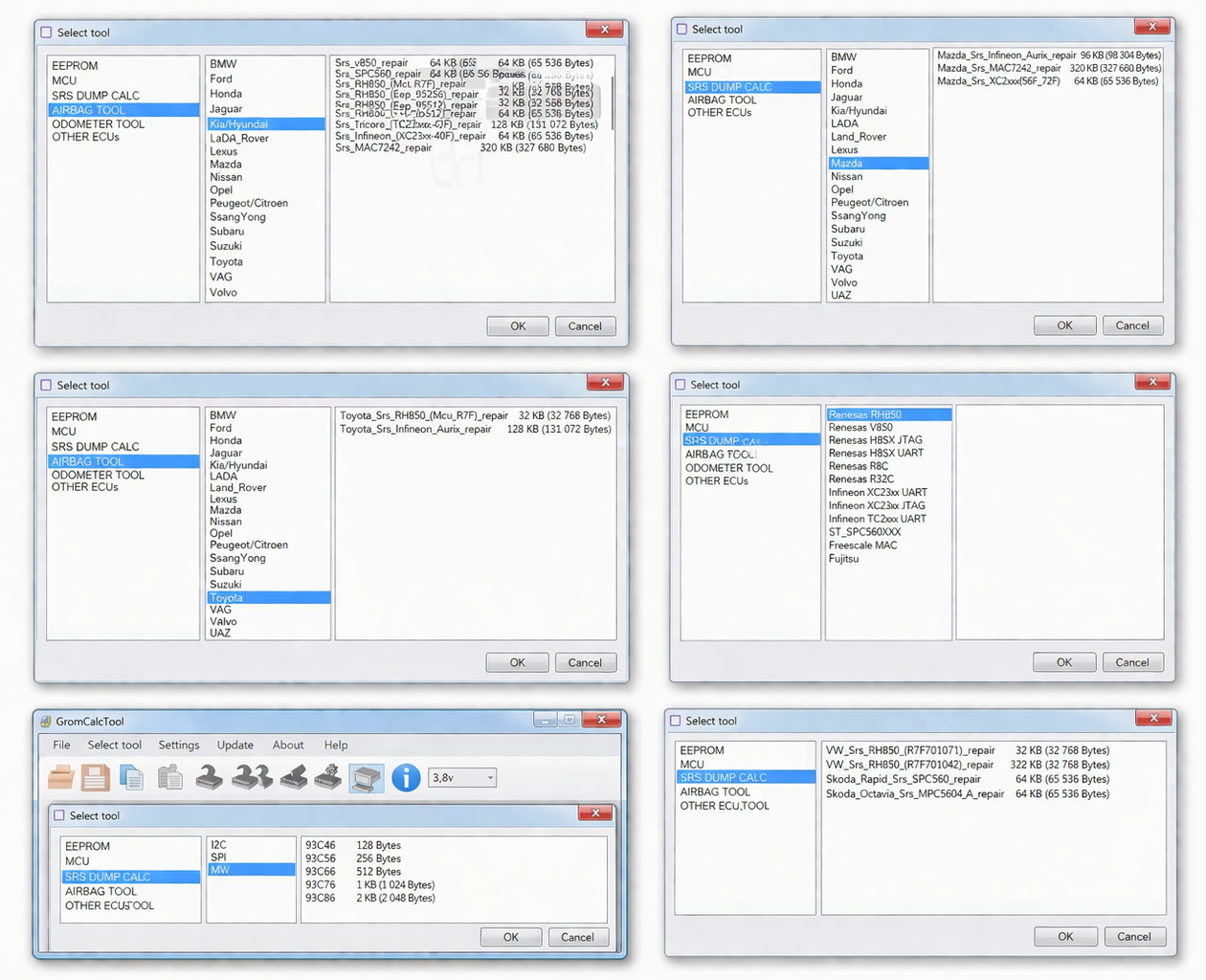This screenshot has width=1206, height=980.
Task: Open the Help menu
Action: coord(336,745)
